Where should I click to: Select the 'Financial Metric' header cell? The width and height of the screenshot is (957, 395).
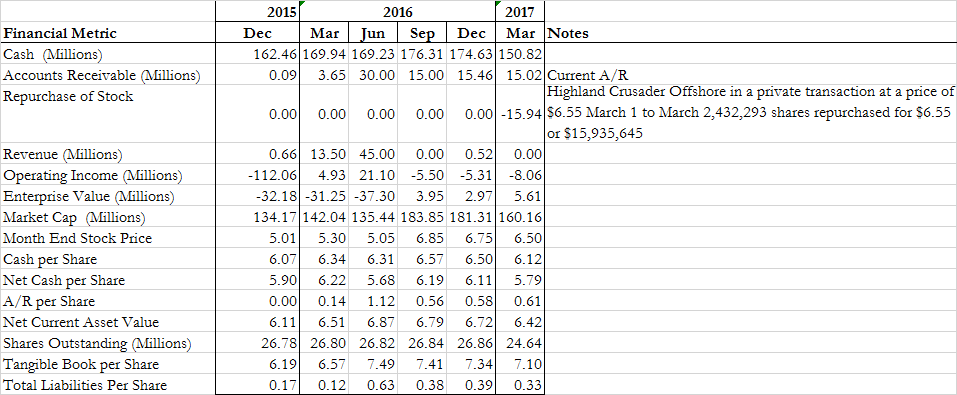click(x=108, y=33)
